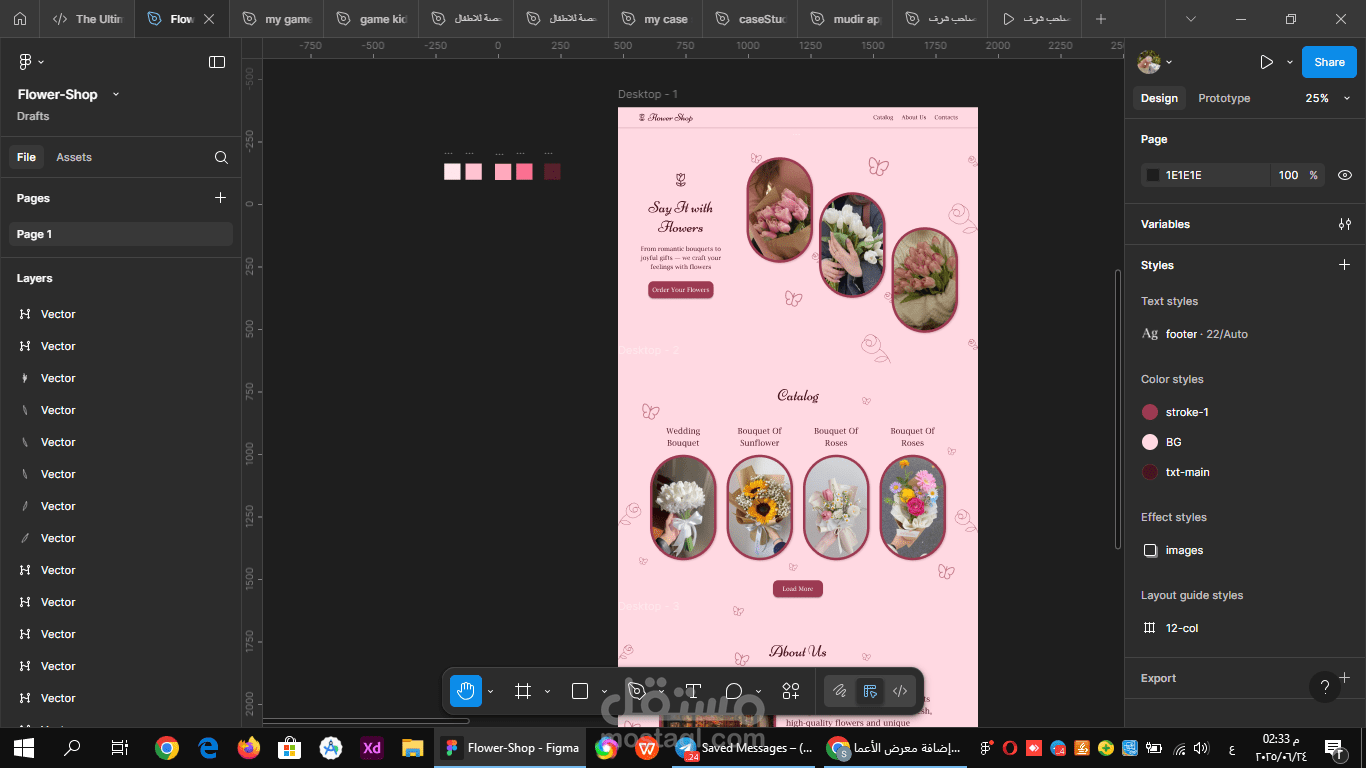Open the 'caseStud' file tab
Screen dimensions: 1366x768
pos(749,19)
